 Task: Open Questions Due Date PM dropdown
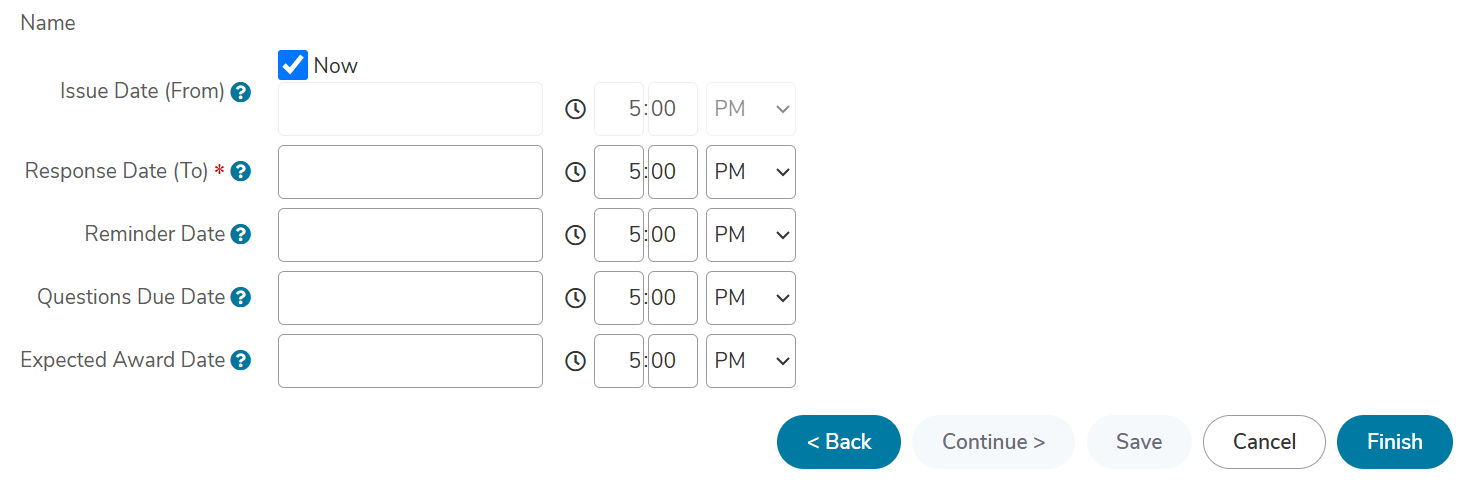[751, 298]
